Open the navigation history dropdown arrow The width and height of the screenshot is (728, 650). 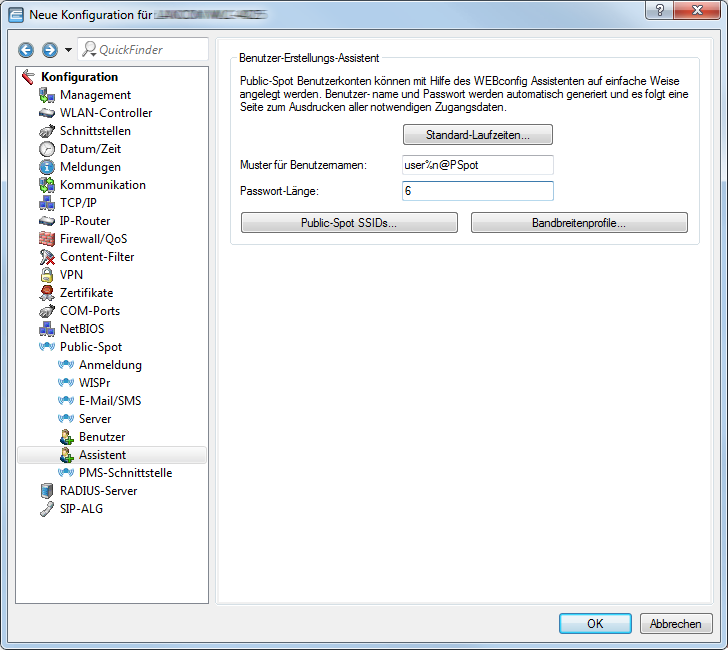(68, 50)
